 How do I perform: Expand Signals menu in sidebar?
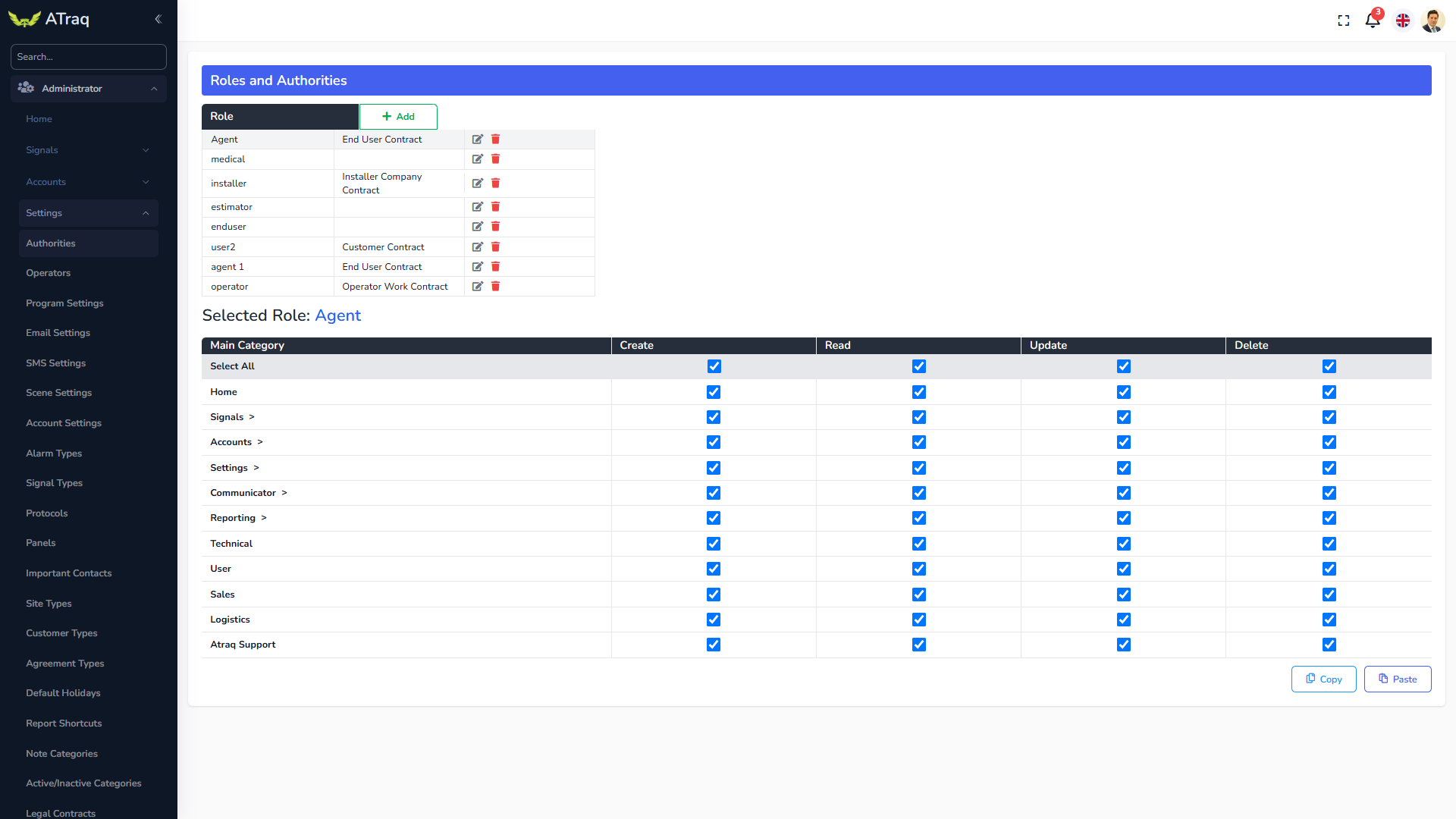tap(87, 150)
